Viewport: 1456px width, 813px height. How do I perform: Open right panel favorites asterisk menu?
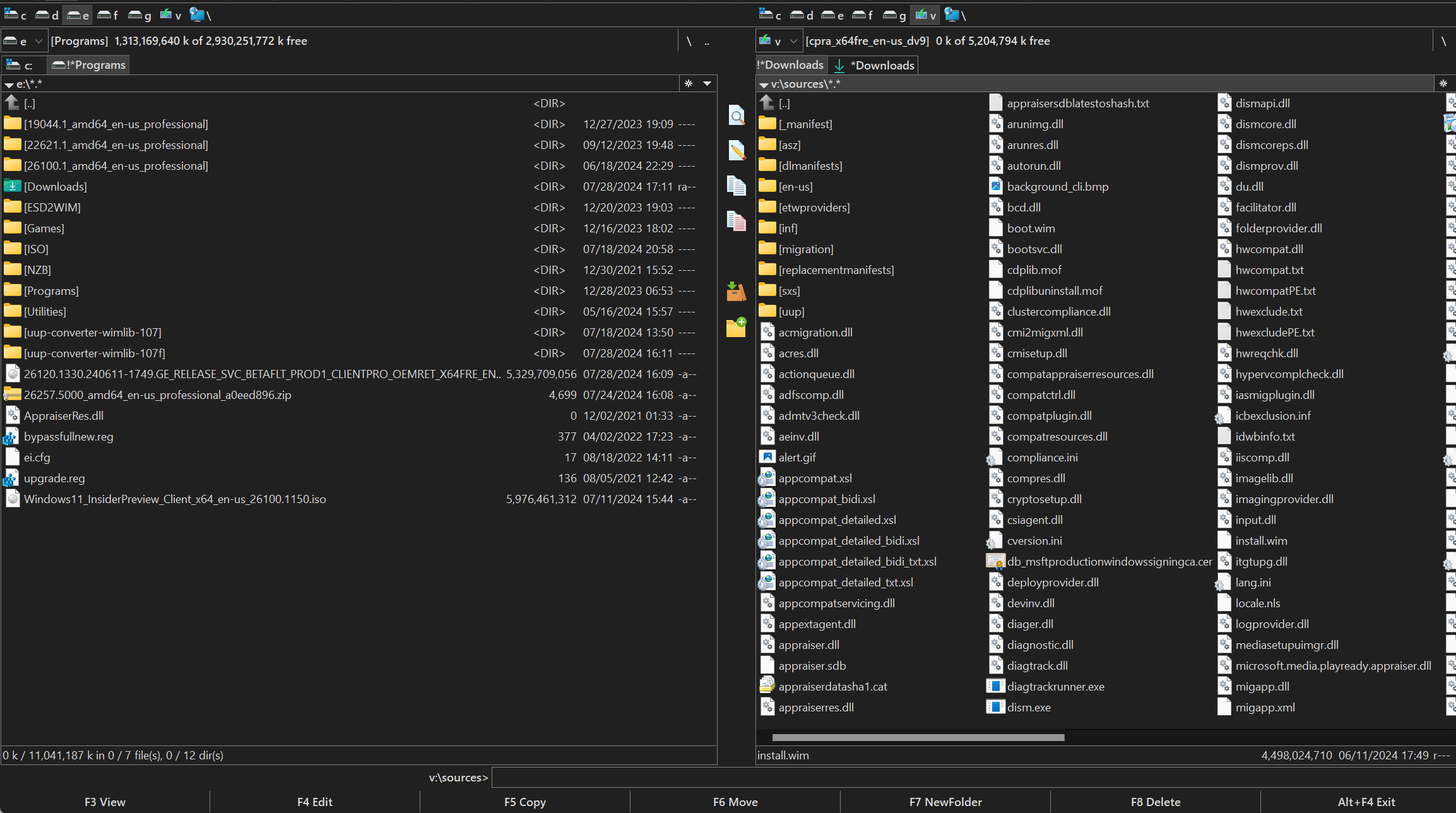tap(1443, 83)
